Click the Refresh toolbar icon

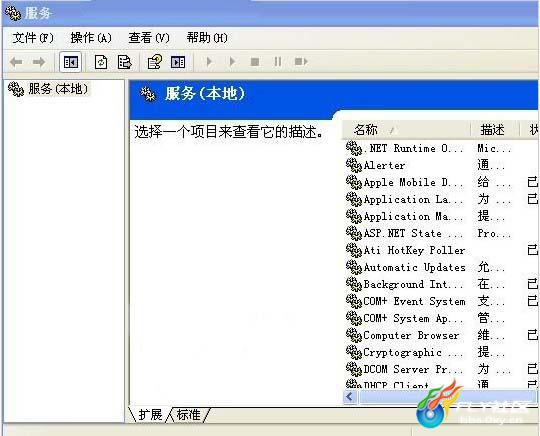[x=101, y=62]
